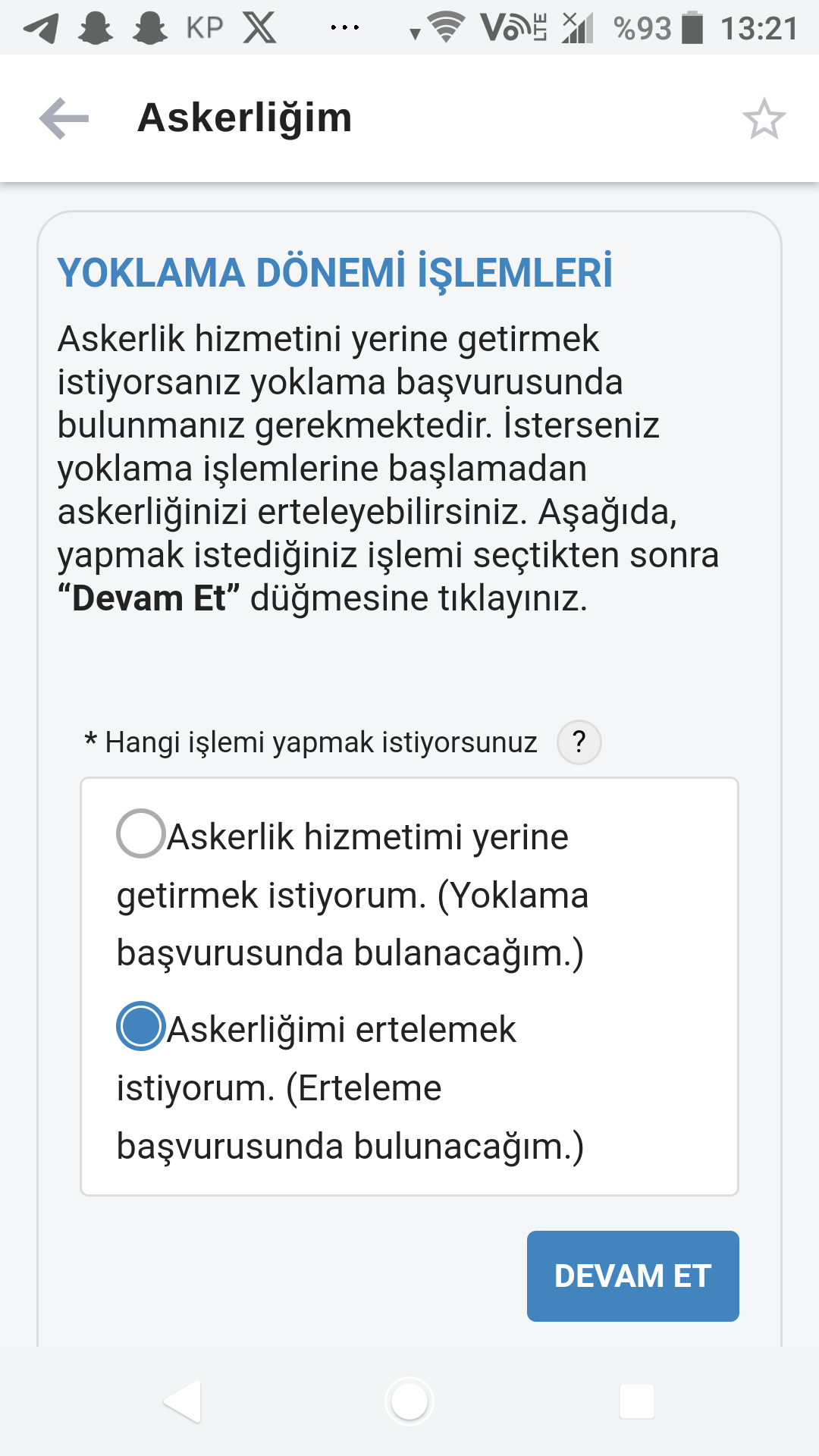Tap Android recent apps square
This screenshot has height=1456, width=819.
click(x=637, y=1401)
